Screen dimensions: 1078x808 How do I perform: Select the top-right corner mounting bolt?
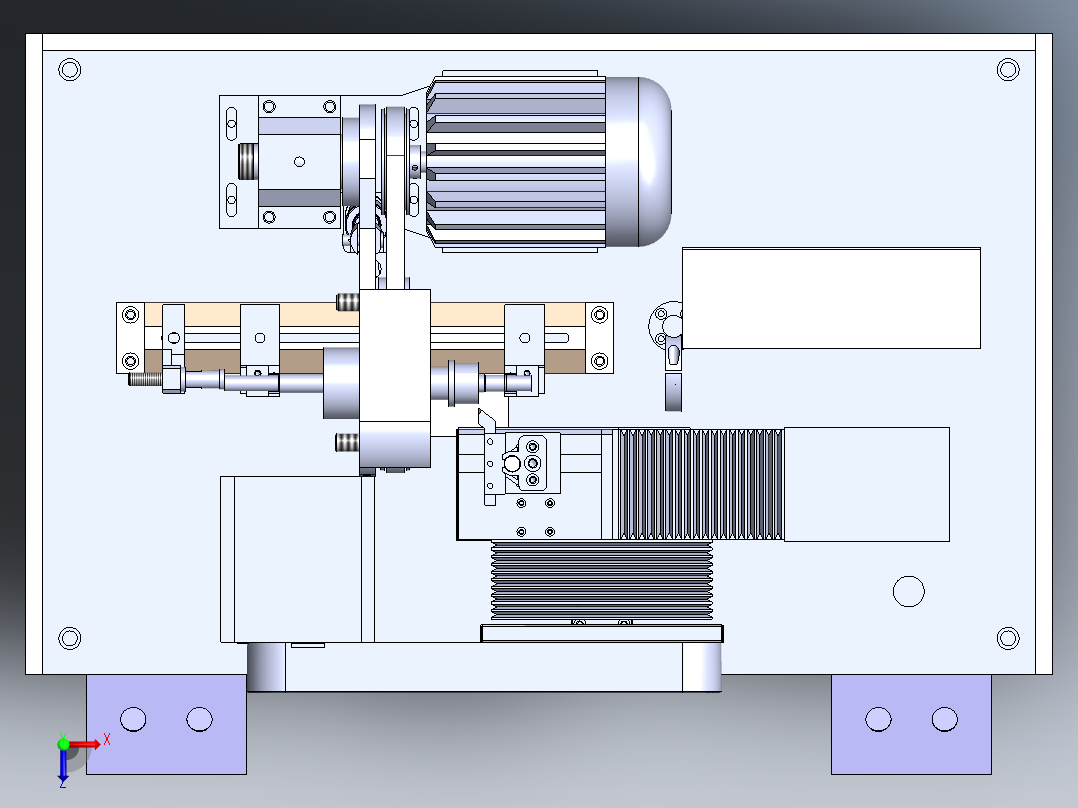[x=1008, y=69]
